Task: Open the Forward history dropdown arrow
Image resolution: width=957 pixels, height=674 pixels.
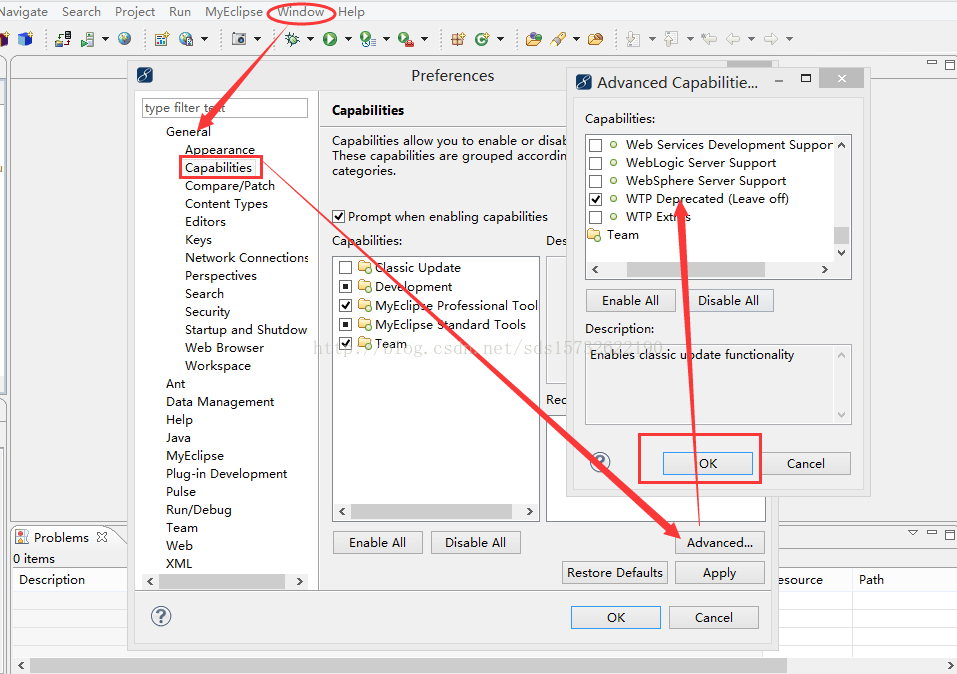Action: [x=789, y=39]
